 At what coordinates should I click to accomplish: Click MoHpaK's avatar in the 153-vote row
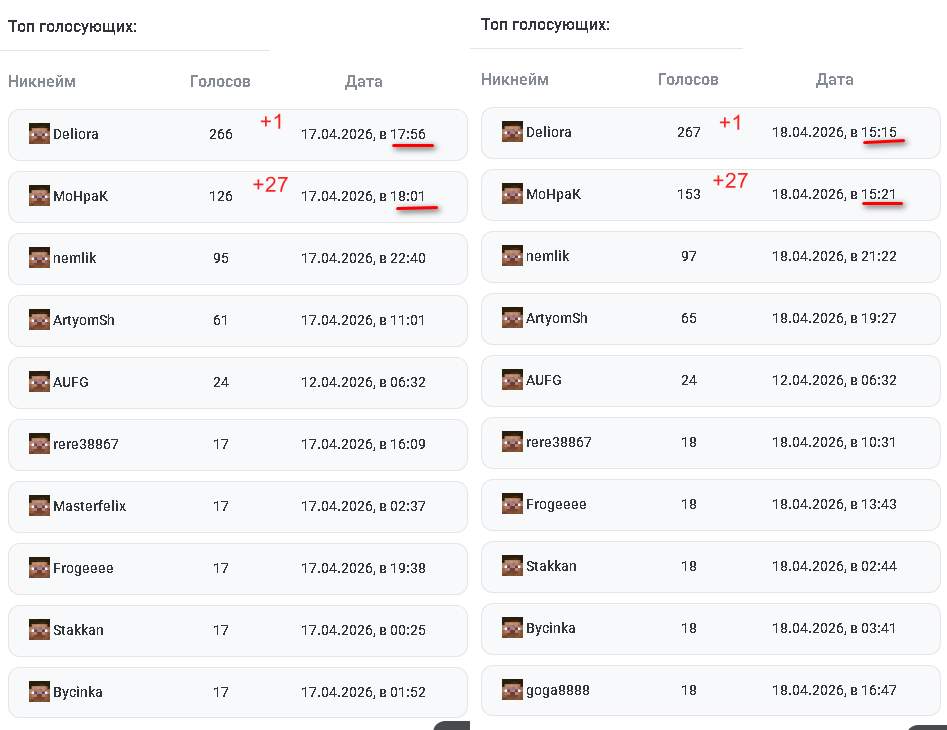(x=512, y=194)
